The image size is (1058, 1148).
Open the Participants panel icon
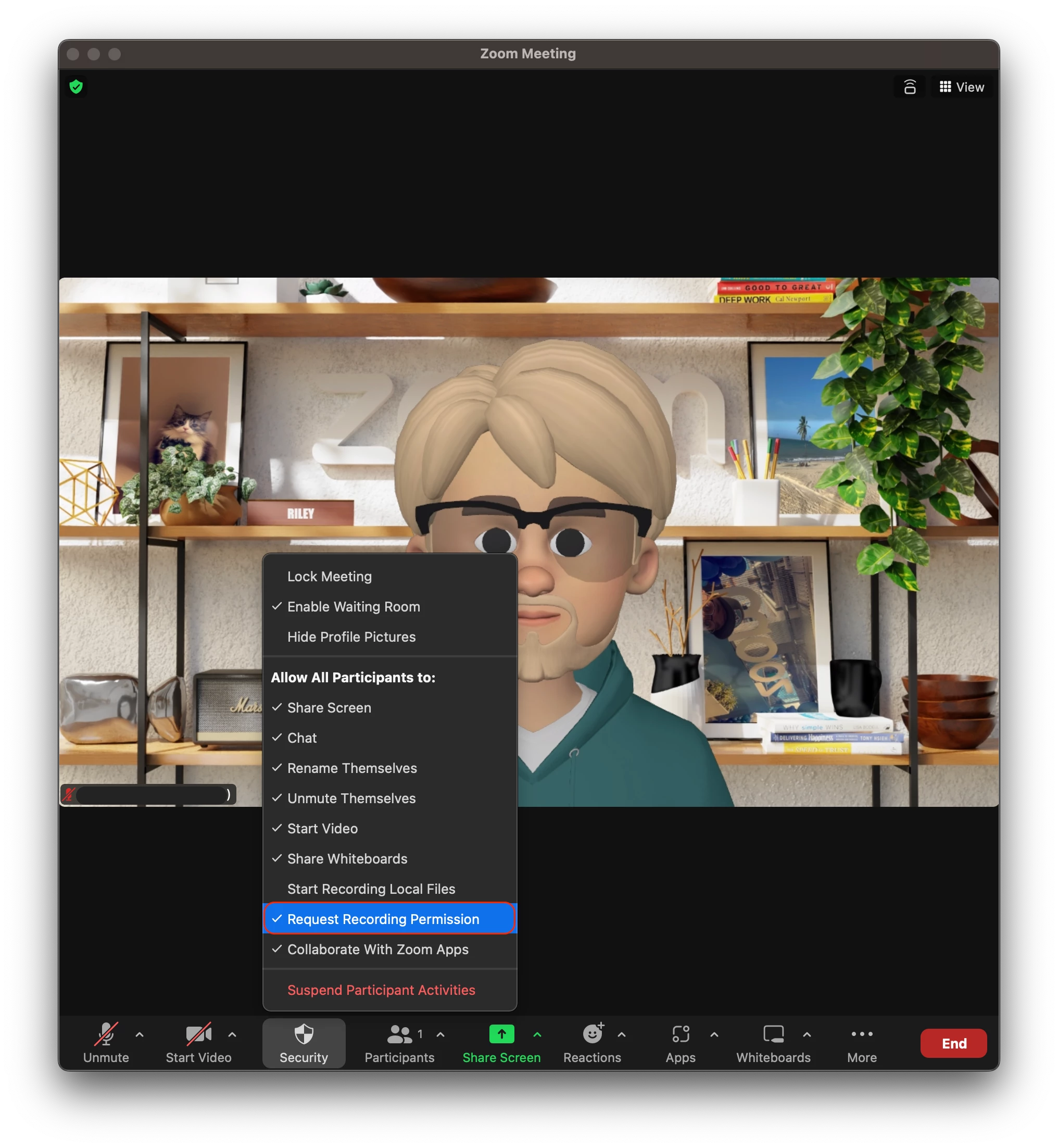[x=399, y=1035]
